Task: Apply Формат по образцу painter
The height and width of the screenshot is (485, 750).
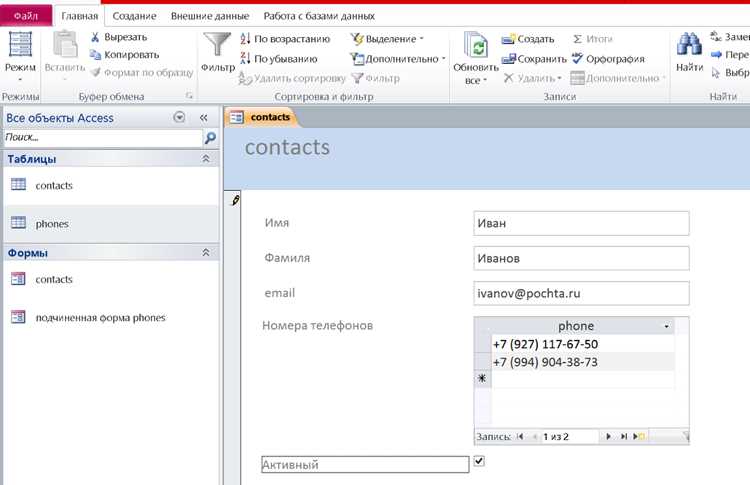Action: pos(142,72)
